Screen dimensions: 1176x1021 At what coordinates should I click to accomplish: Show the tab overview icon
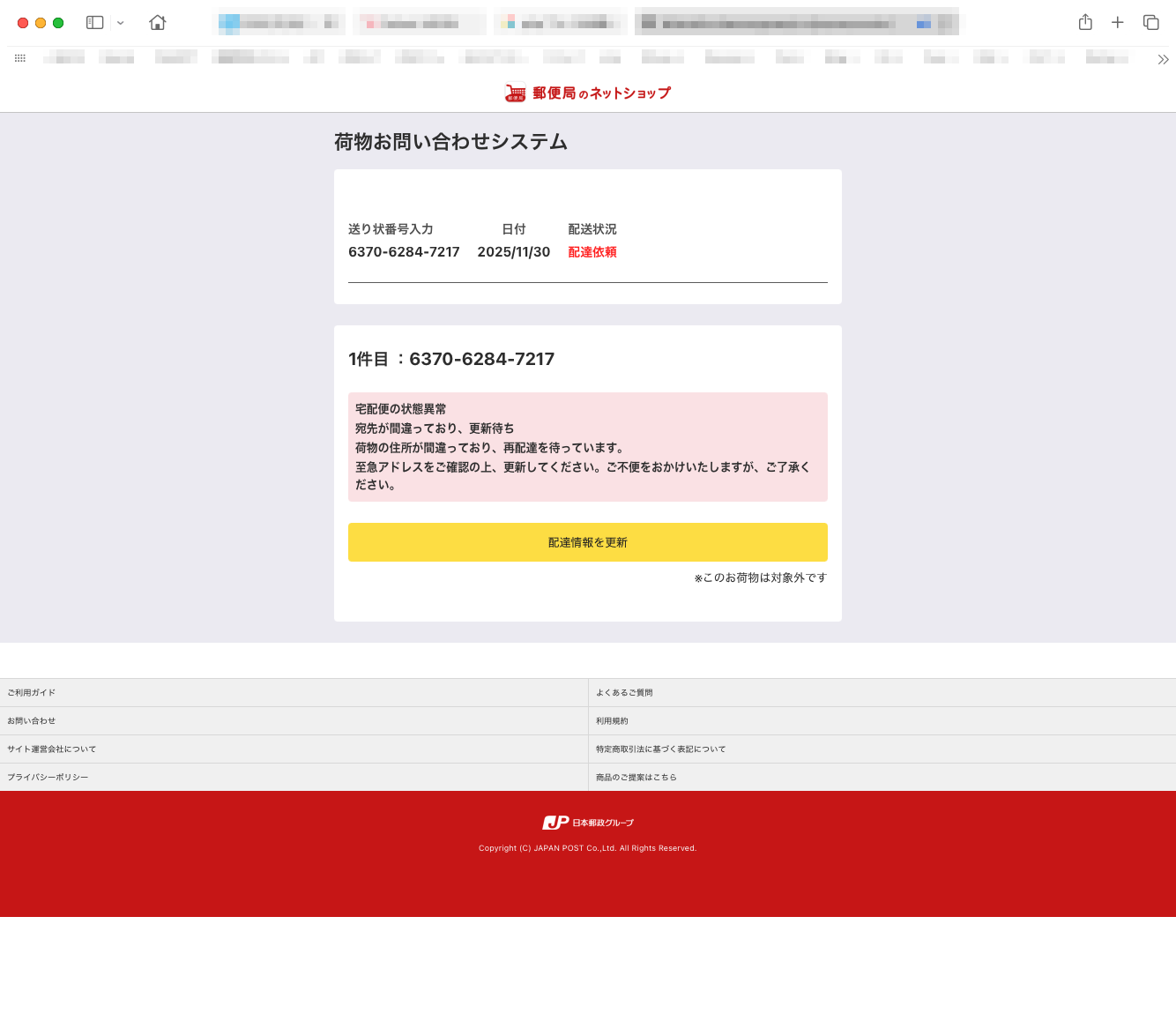[x=1150, y=23]
